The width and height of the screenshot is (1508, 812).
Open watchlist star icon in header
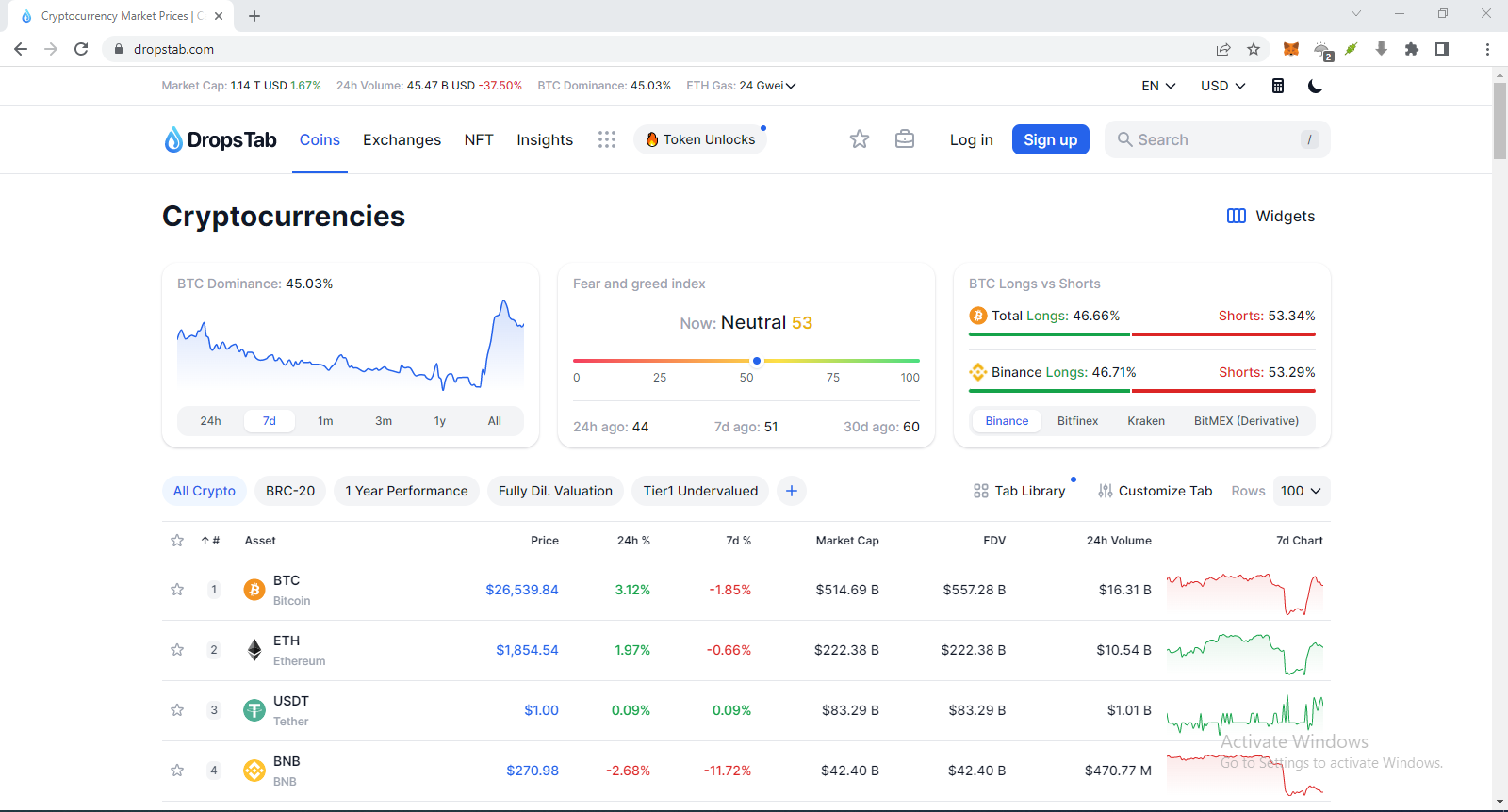(860, 139)
